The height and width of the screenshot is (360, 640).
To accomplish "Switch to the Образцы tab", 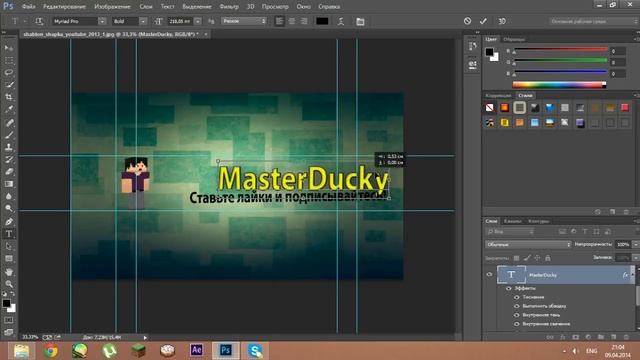I will tap(514, 40).
